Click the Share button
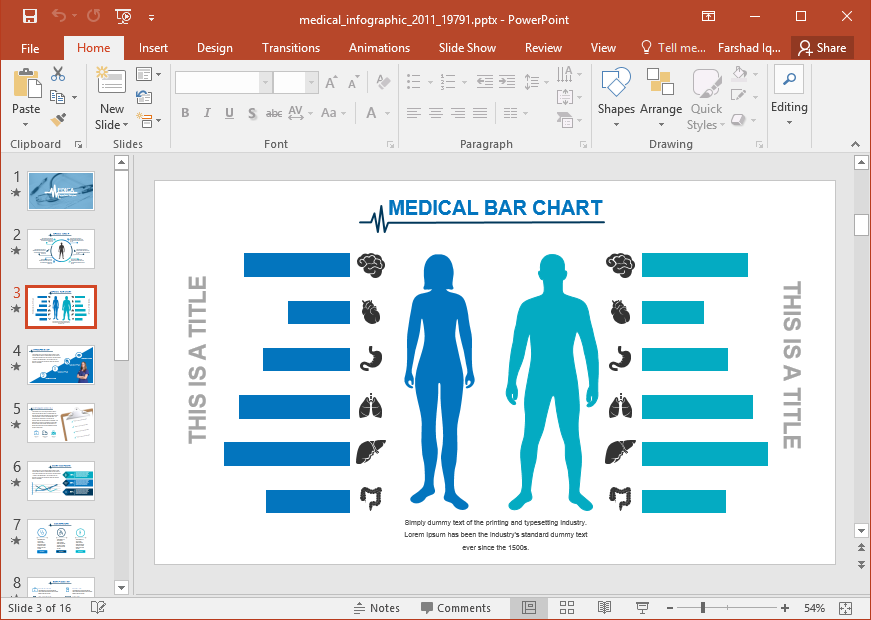 click(822, 48)
